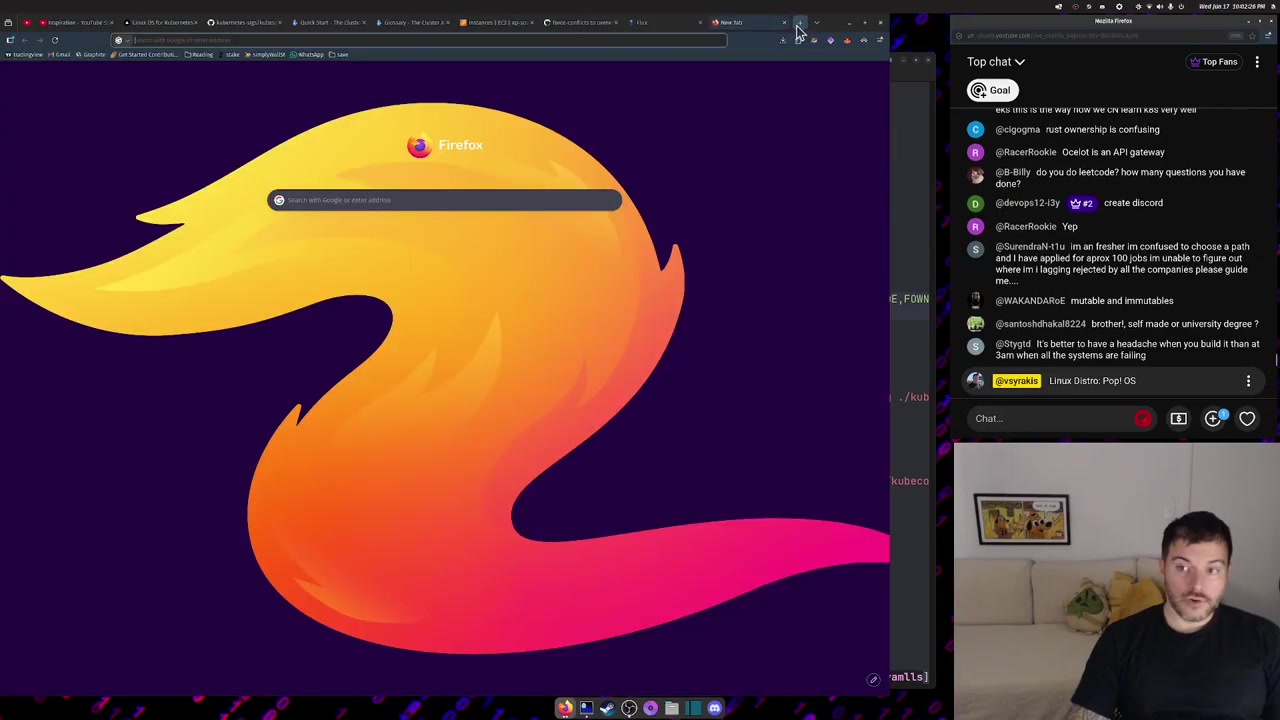The width and height of the screenshot is (1280, 720).
Task: Switch to the Quick Start - The Cluster tab
Action: point(328,22)
